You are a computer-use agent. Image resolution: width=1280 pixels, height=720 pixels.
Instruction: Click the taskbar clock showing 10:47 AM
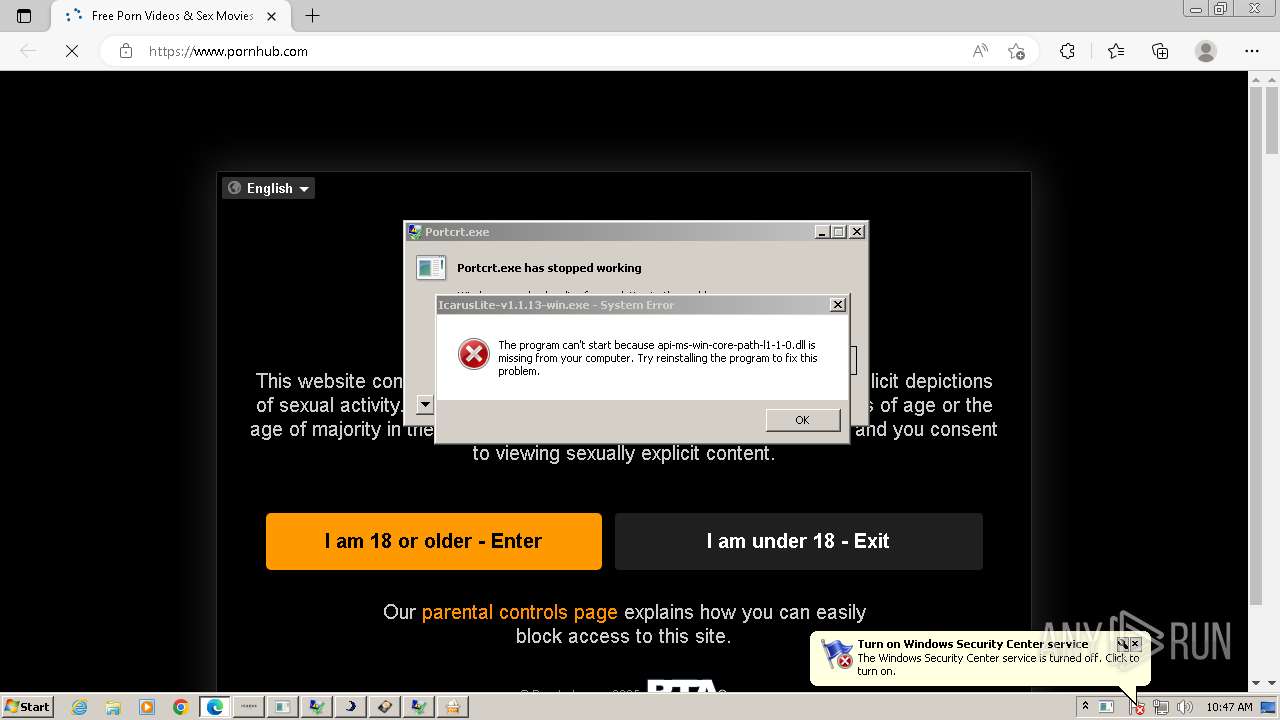[x=1229, y=707]
